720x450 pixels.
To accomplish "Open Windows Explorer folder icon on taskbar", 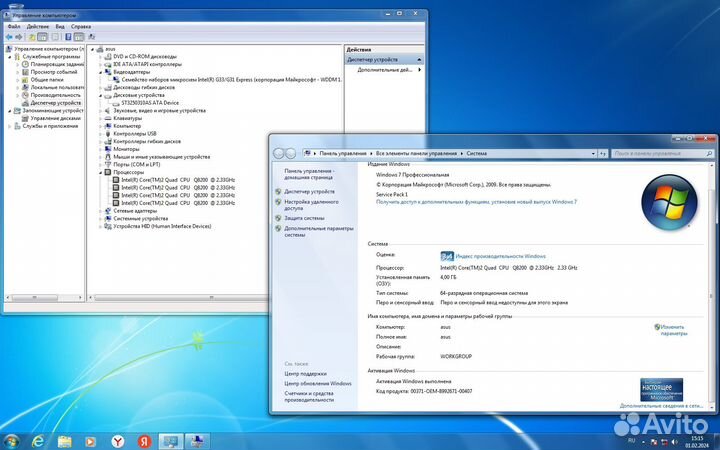I will coord(64,440).
